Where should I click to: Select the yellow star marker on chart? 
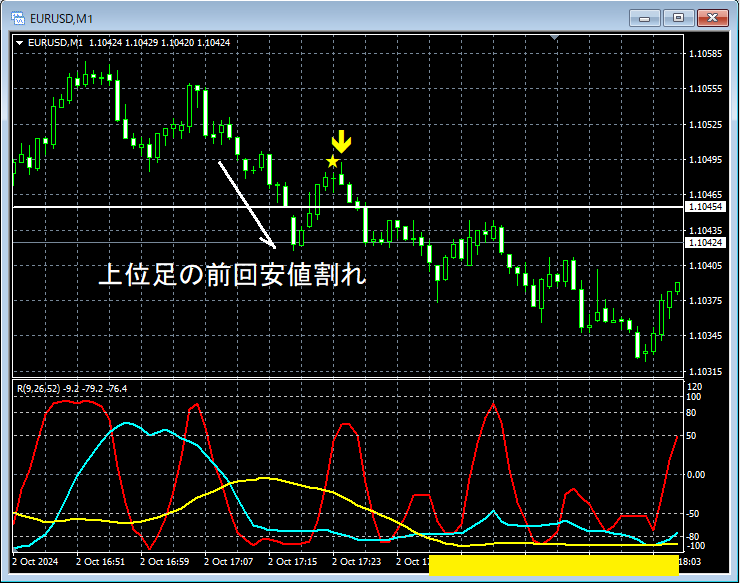coord(333,162)
